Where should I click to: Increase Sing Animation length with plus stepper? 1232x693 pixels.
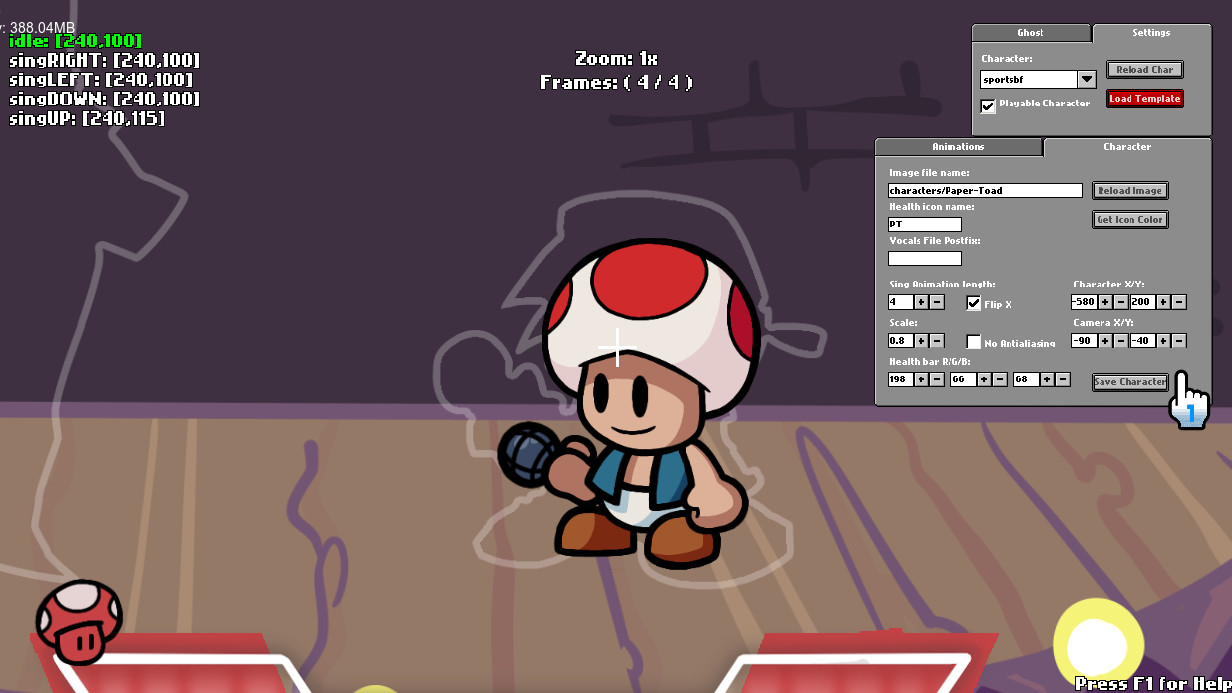point(920,302)
